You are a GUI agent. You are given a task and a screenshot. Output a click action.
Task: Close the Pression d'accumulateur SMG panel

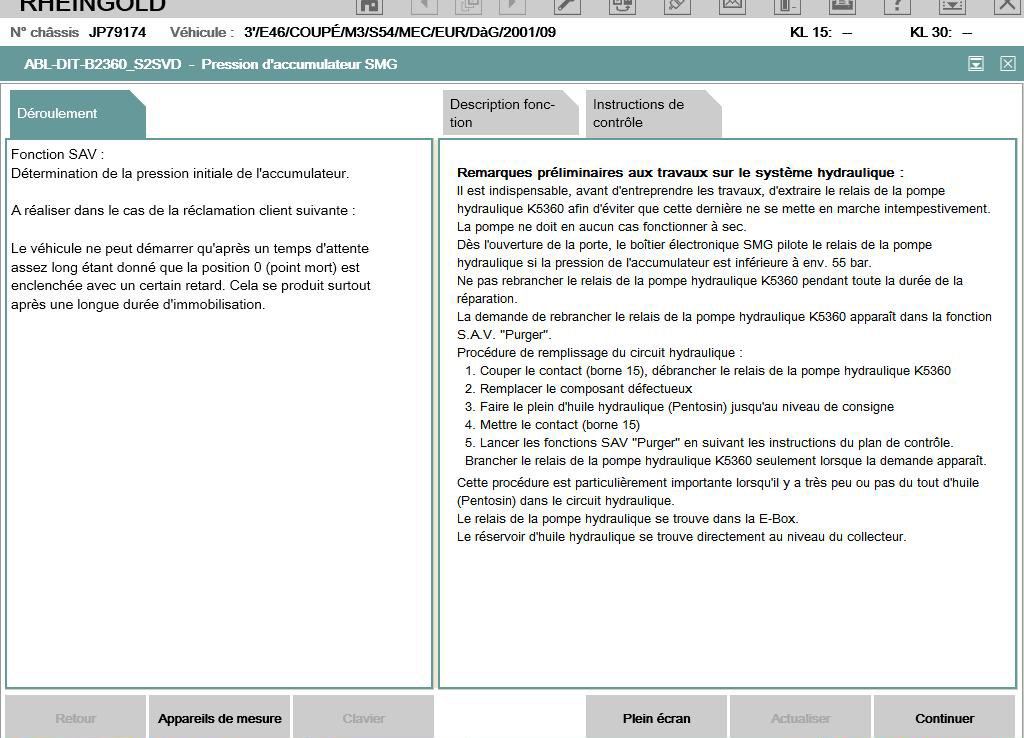[1008, 63]
